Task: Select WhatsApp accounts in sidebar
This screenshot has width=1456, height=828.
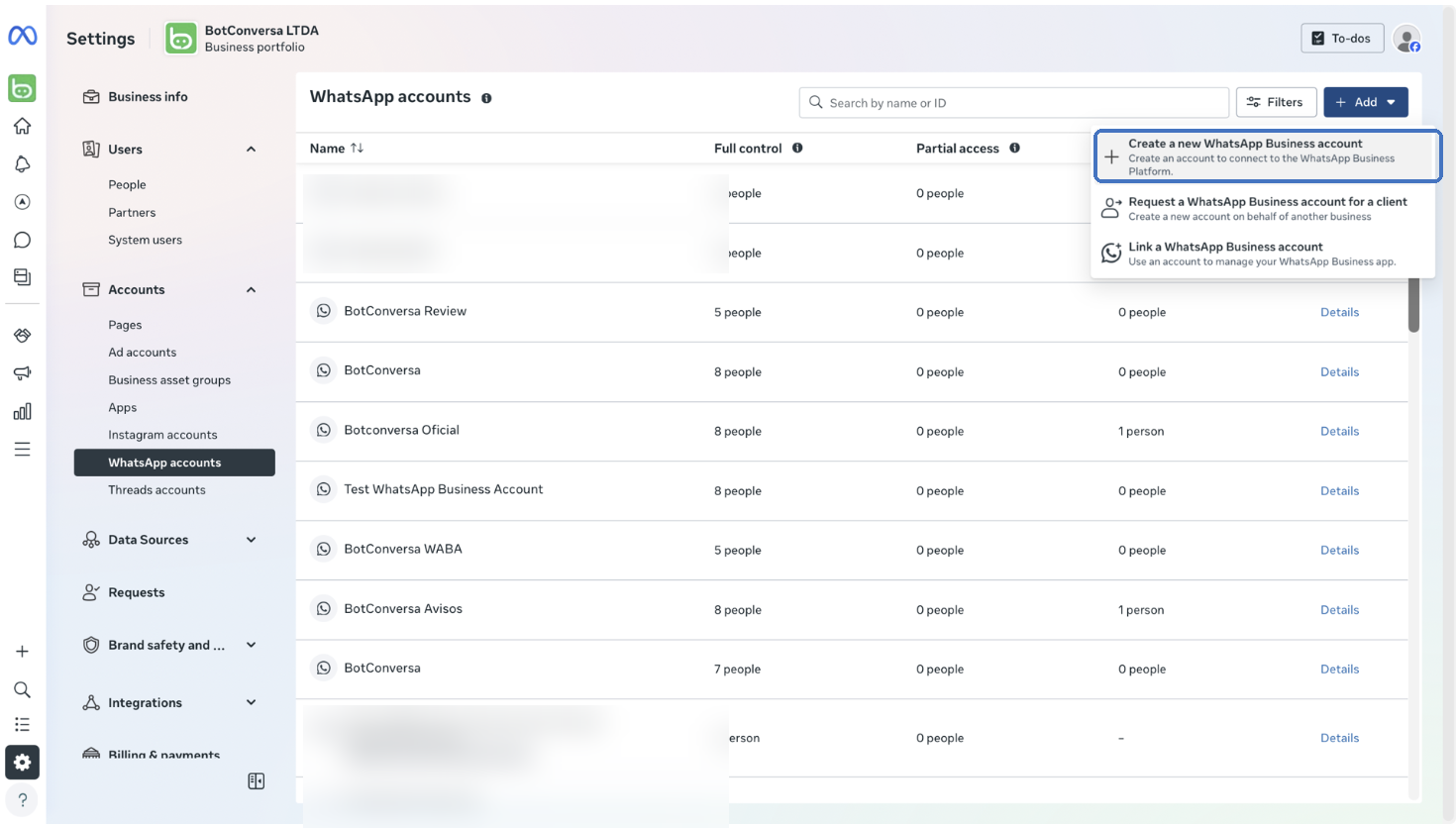Action: coord(174,463)
